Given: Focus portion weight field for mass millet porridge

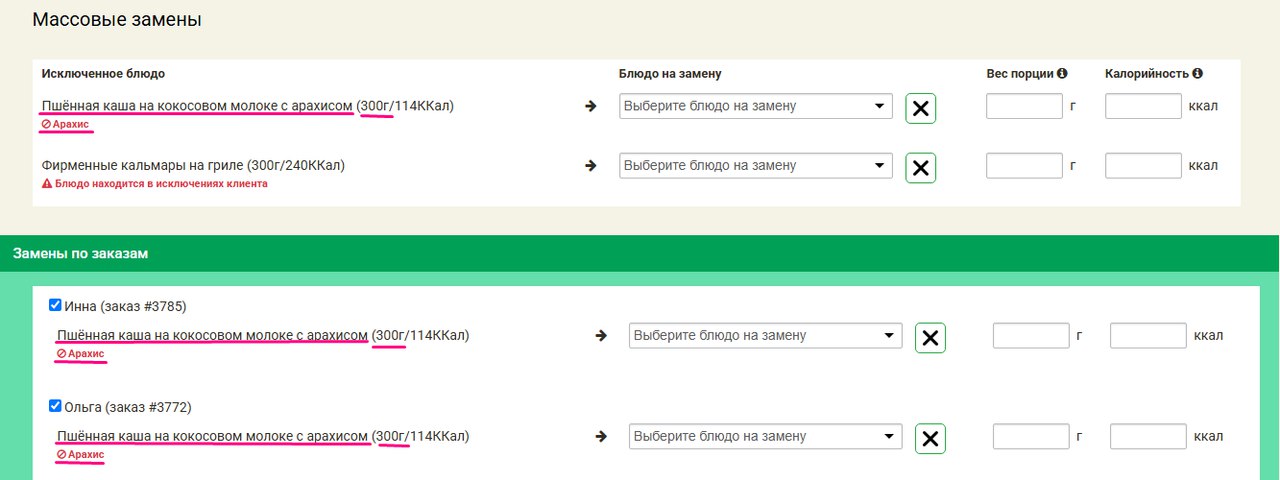Looking at the screenshot, I should [x=1024, y=106].
